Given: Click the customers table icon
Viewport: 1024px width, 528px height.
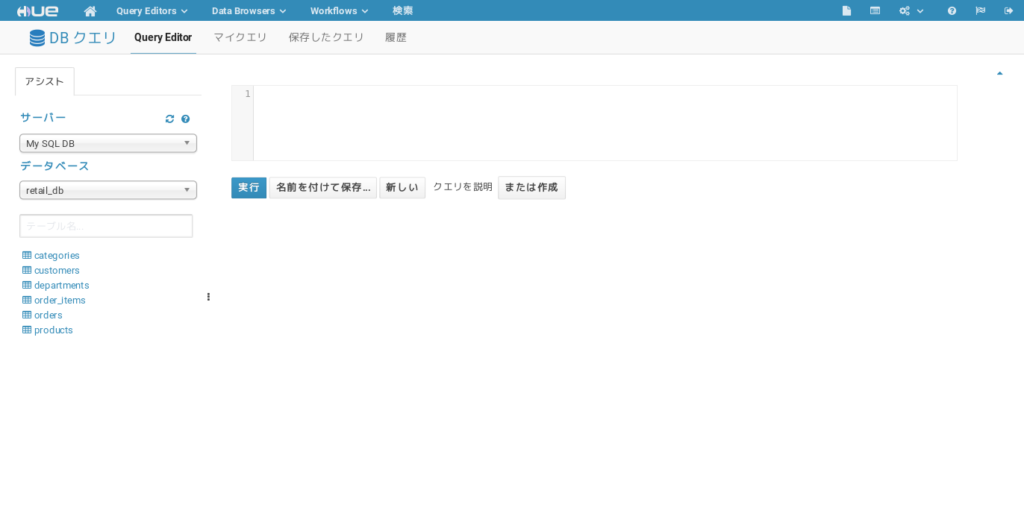Looking at the screenshot, I should (27, 271).
